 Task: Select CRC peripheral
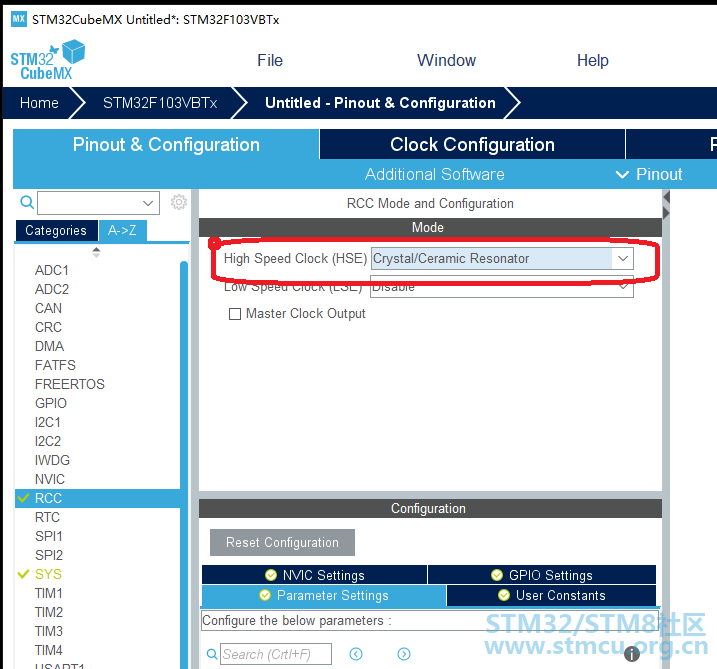click(x=48, y=327)
